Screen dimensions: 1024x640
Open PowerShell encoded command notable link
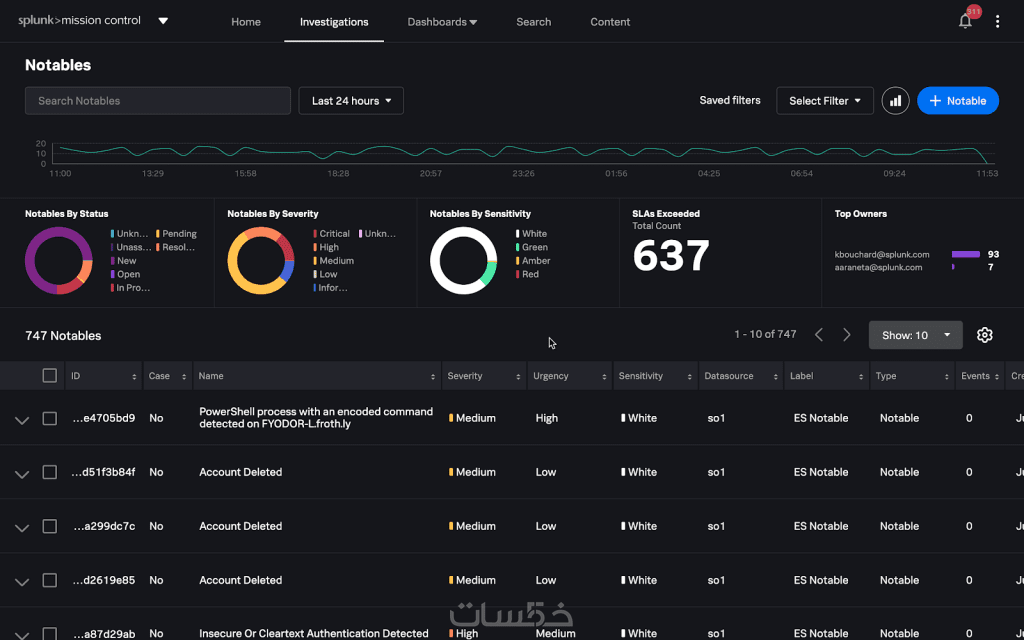point(316,418)
